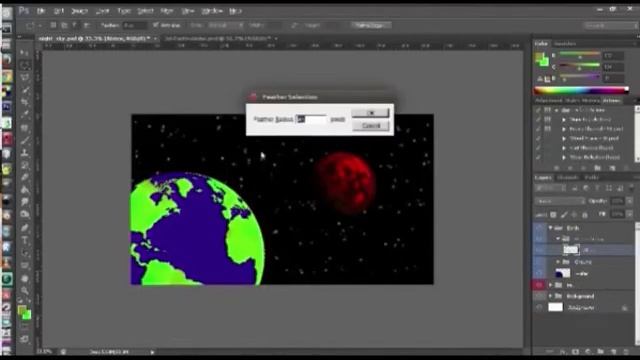Open the layer filter kind dropdown
Screen dimensions: 640x360
pos(549,188)
